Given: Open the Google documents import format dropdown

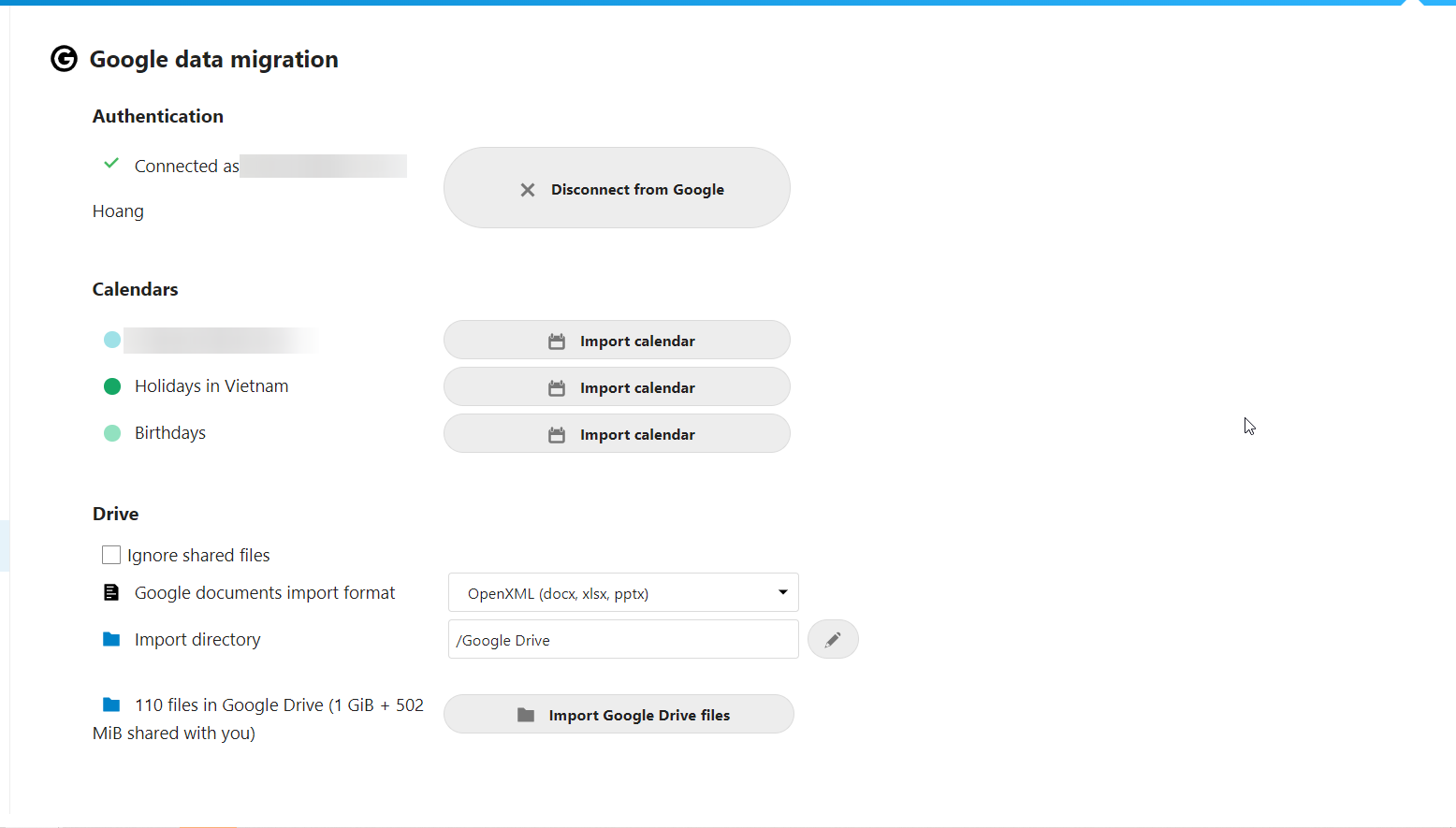Looking at the screenshot, I should pyautogui.click(x=622, y=593).
